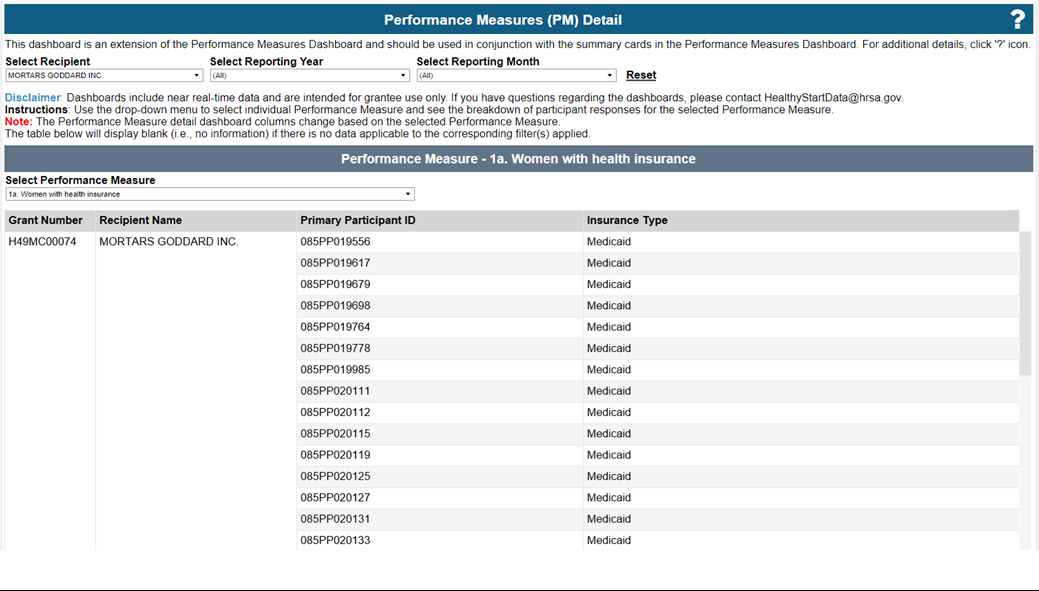The width and height of the screenshot is (1039, 591).
Task: Select participant ID 085PP020133
Action: click(335, 540)
